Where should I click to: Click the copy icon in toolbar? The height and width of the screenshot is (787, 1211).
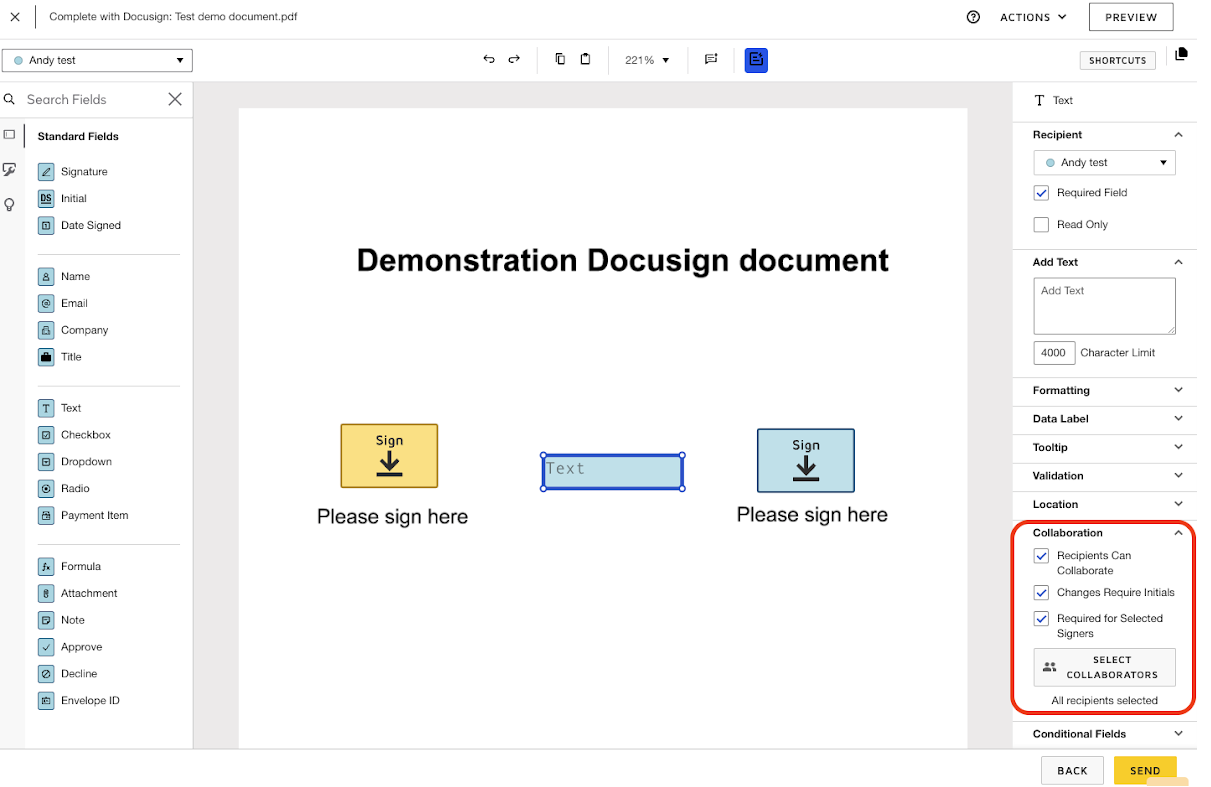pos(560,59)
